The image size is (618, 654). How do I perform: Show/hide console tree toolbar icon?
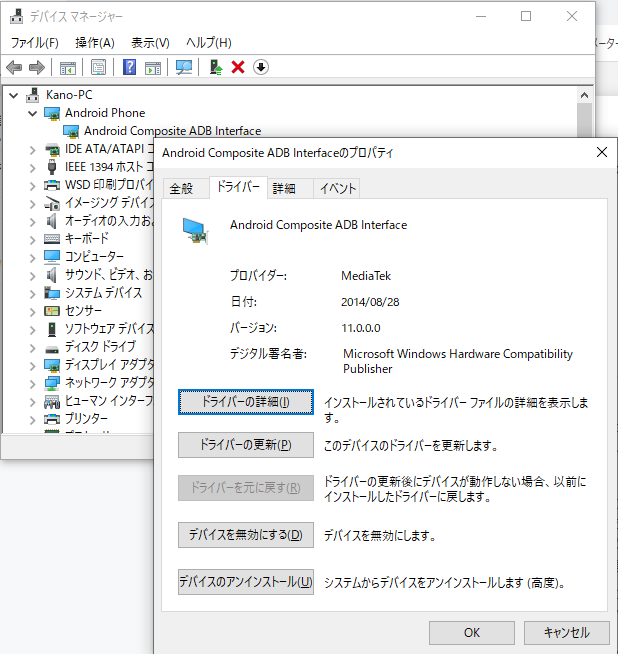click(68, 68)
